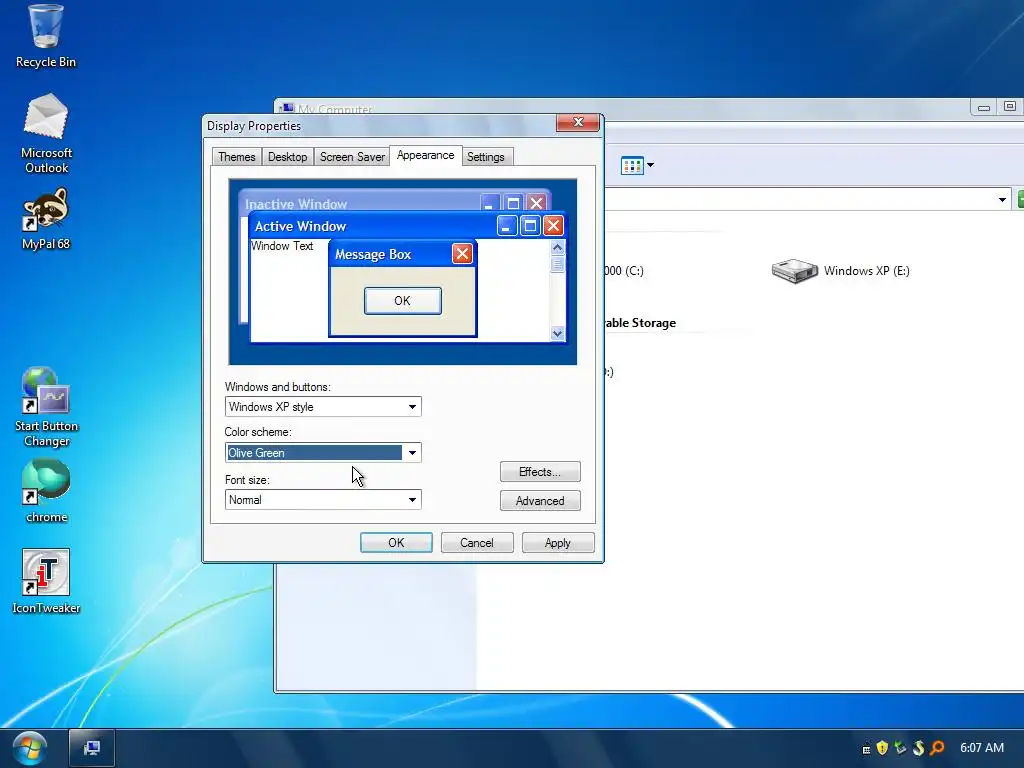The height and width of the screenshot is (768, 1024).
Task: Click the Active Window preview close icon
Action: click(553, 226)
